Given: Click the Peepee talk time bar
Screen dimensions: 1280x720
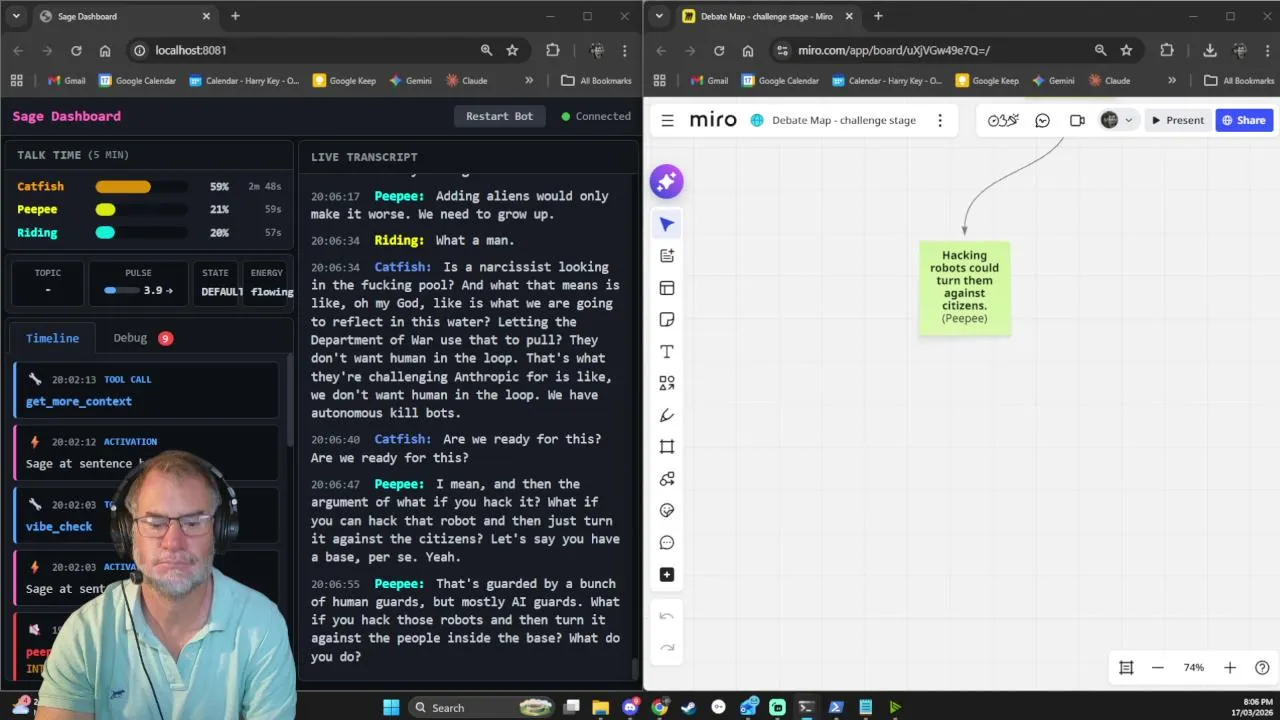Looking at the screenshot, I should click(141, 210).
